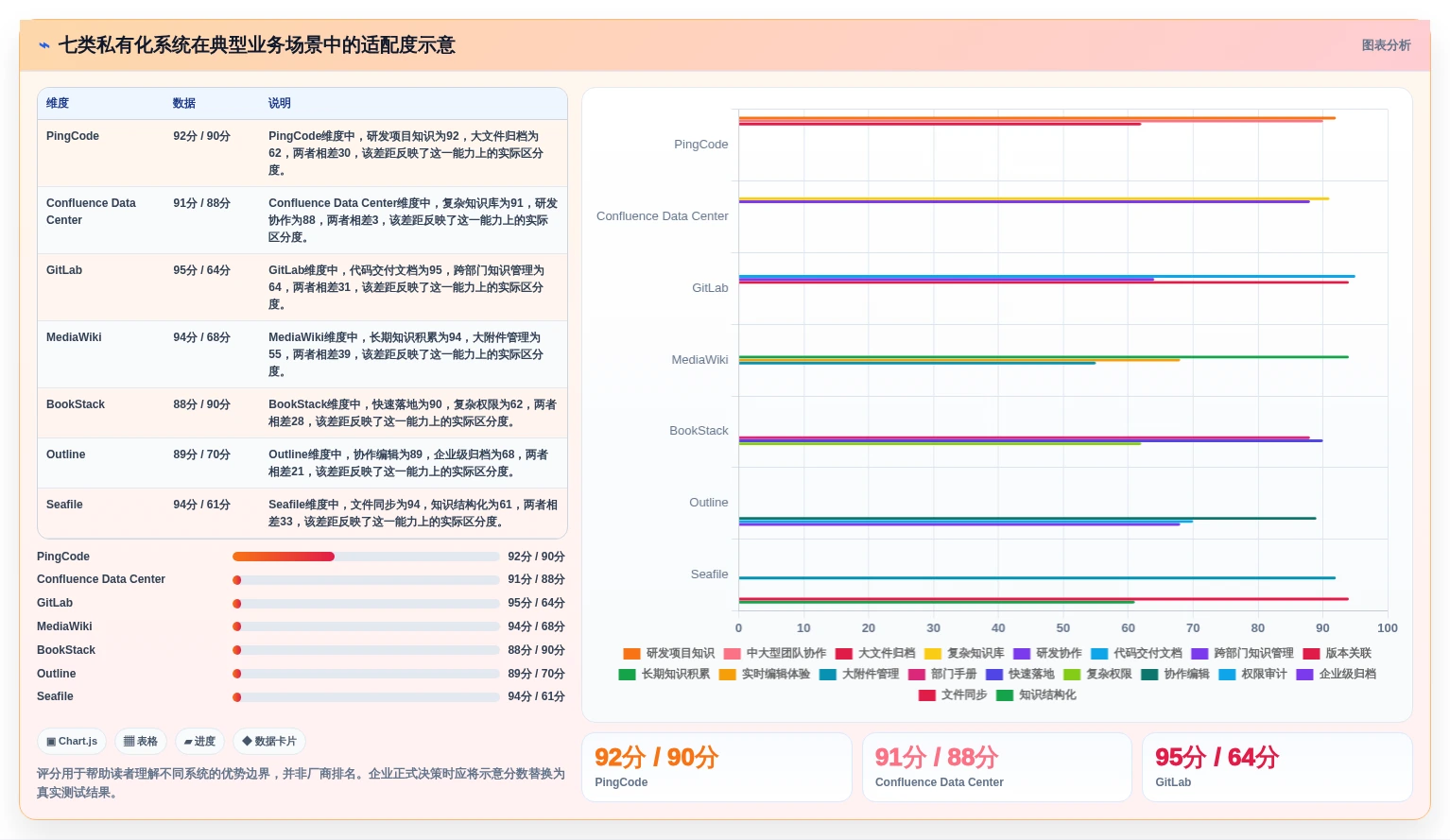The height and width of the screenshot is (840, 1450).
Task: Click the 图表分析 label in header
Action: click(1386, 45)
